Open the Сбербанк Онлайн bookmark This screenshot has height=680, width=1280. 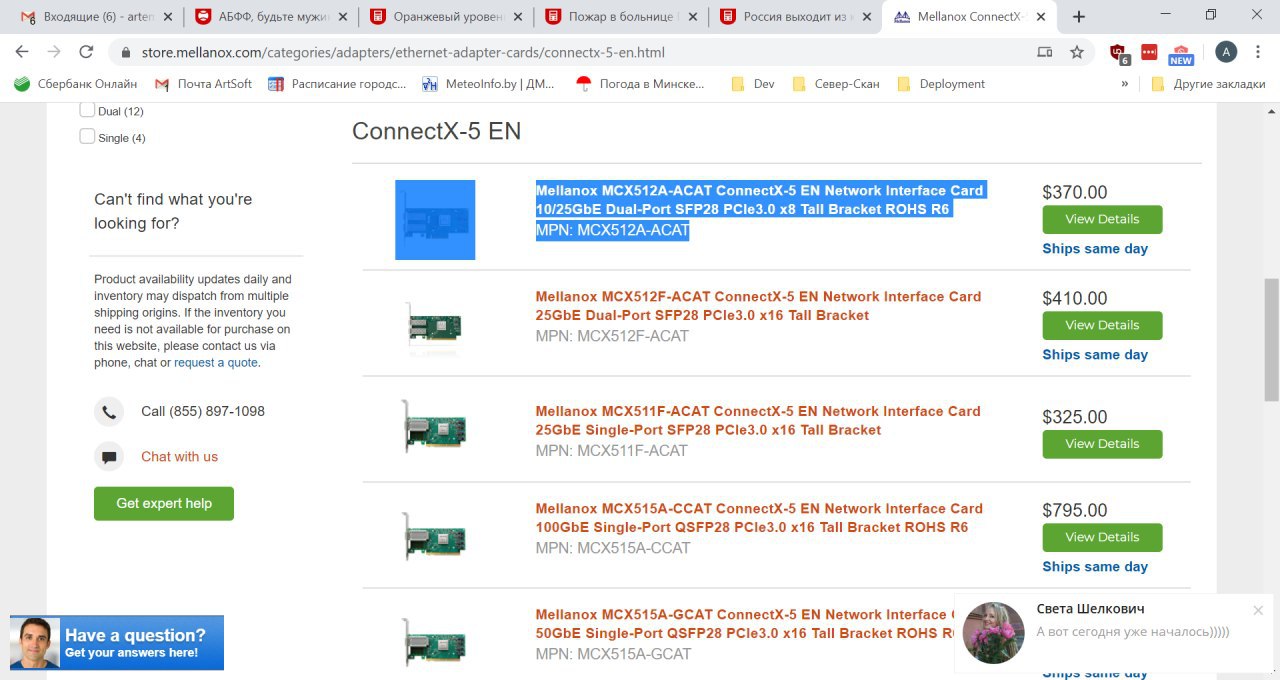click(75, 84)
